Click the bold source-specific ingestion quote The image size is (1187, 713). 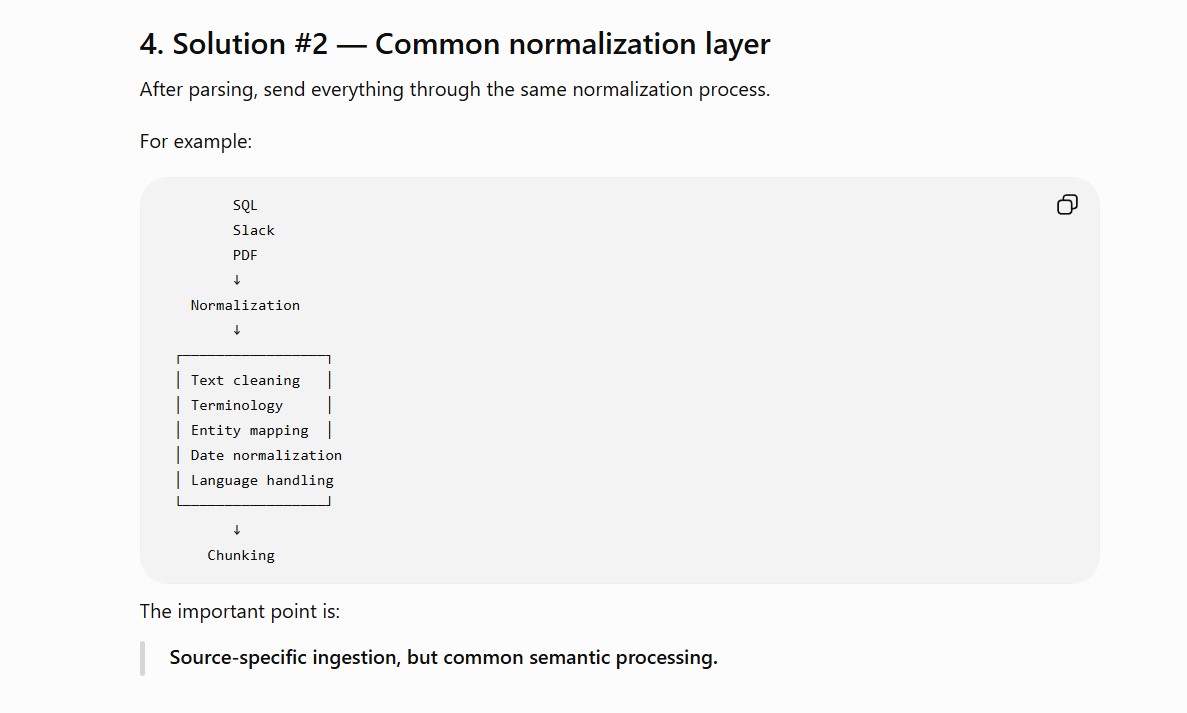click(x=444, y=657)
